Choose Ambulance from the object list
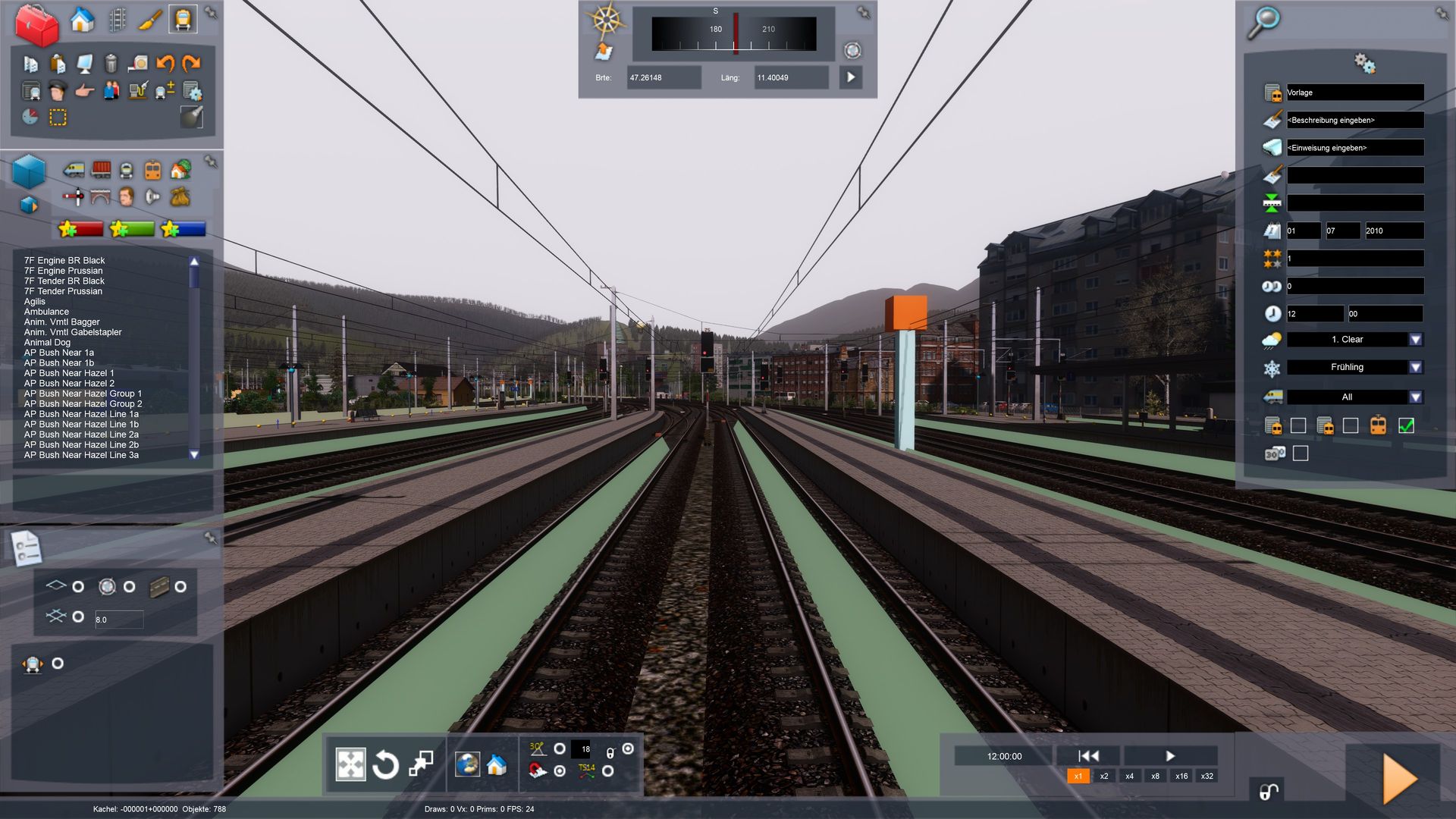The image size is (1456, 819). [46, 312]
